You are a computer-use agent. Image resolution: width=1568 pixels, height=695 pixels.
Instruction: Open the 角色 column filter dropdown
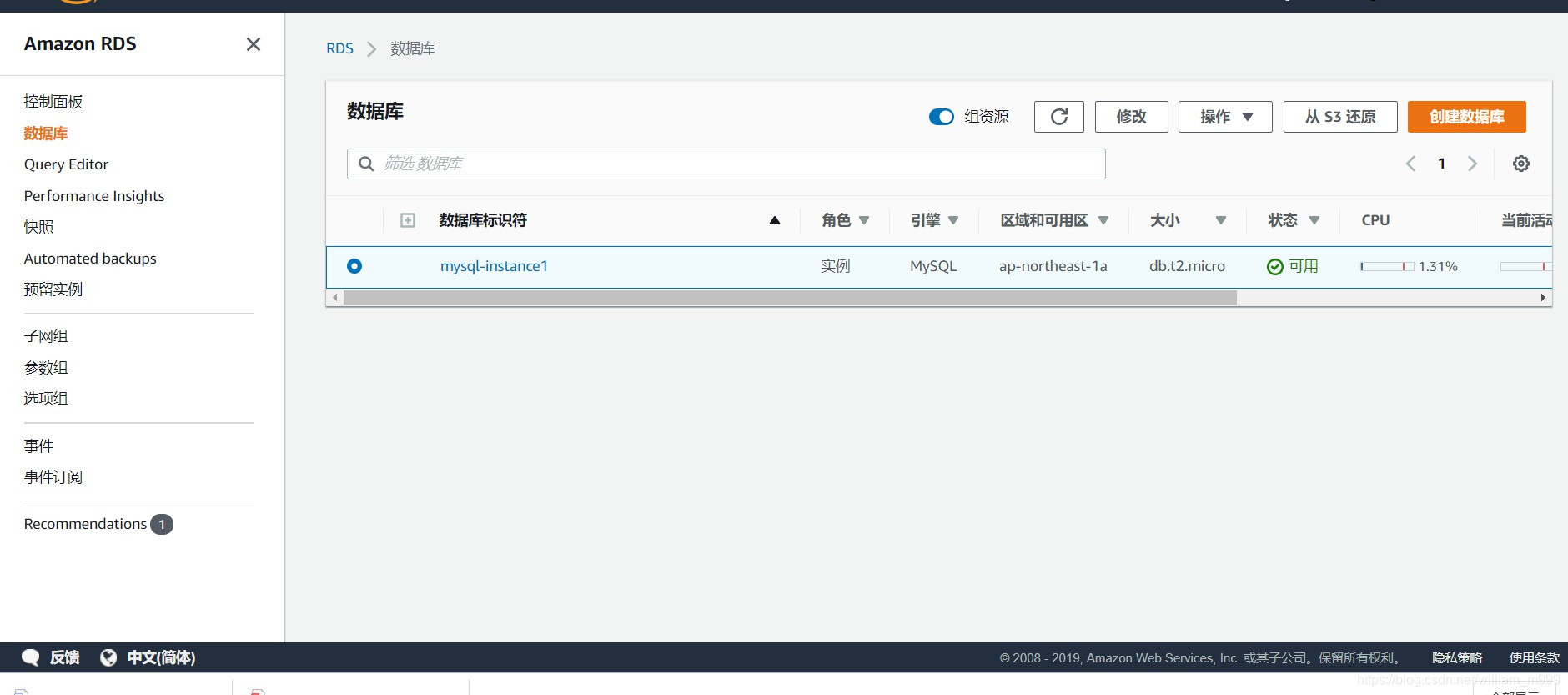864,220
